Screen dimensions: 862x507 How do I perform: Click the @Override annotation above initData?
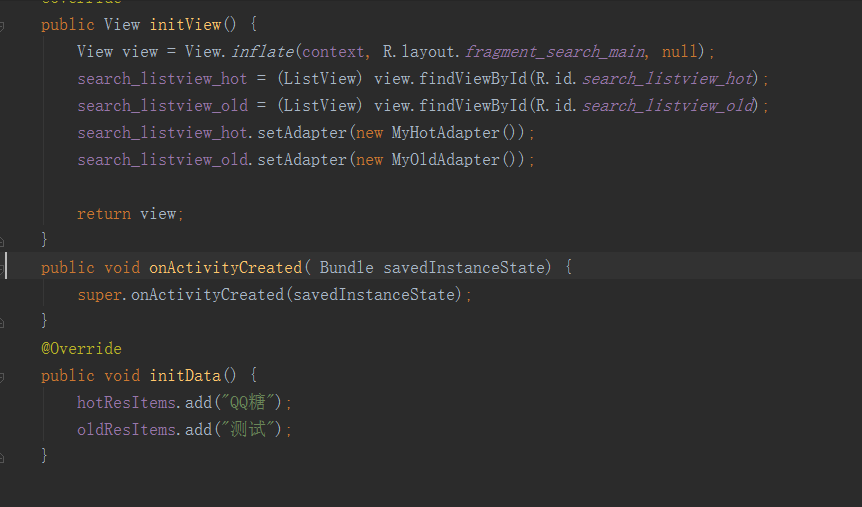point(81,349)
